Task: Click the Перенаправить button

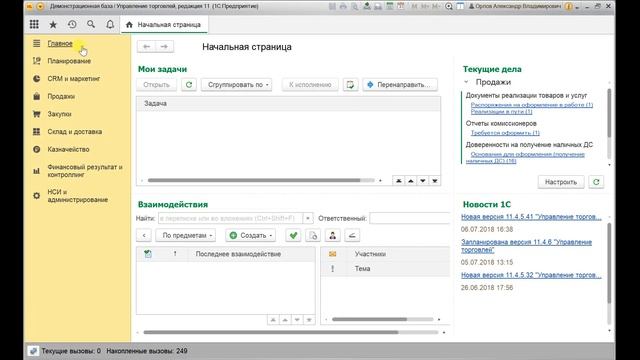Action: (x=400, y=84)
